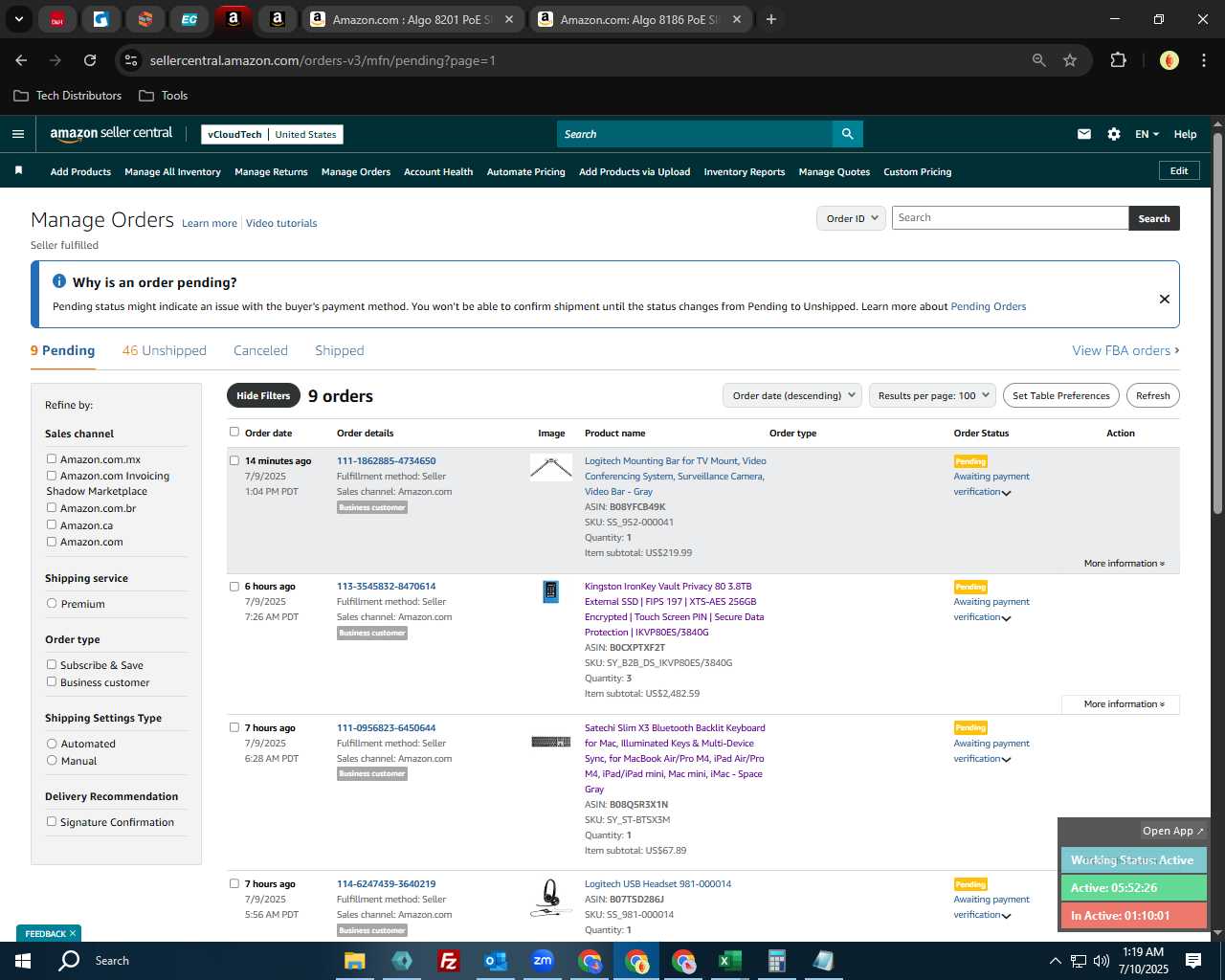Open Manage All Inventory menu item
1225x980 pixels.
pyautogui.click(x=172, y=172)
